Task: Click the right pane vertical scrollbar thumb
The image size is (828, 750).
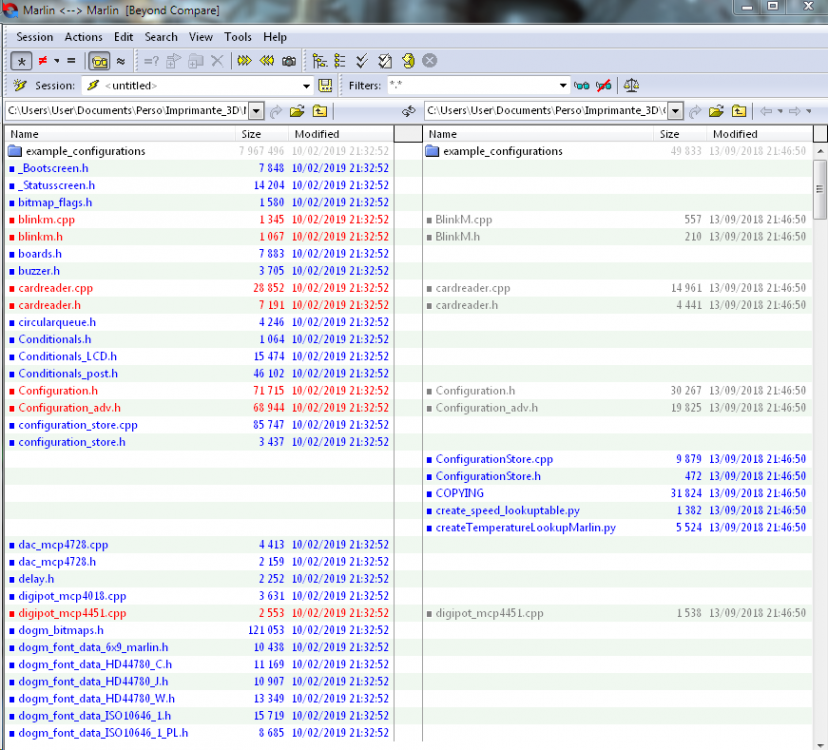Action: [820, 189]
